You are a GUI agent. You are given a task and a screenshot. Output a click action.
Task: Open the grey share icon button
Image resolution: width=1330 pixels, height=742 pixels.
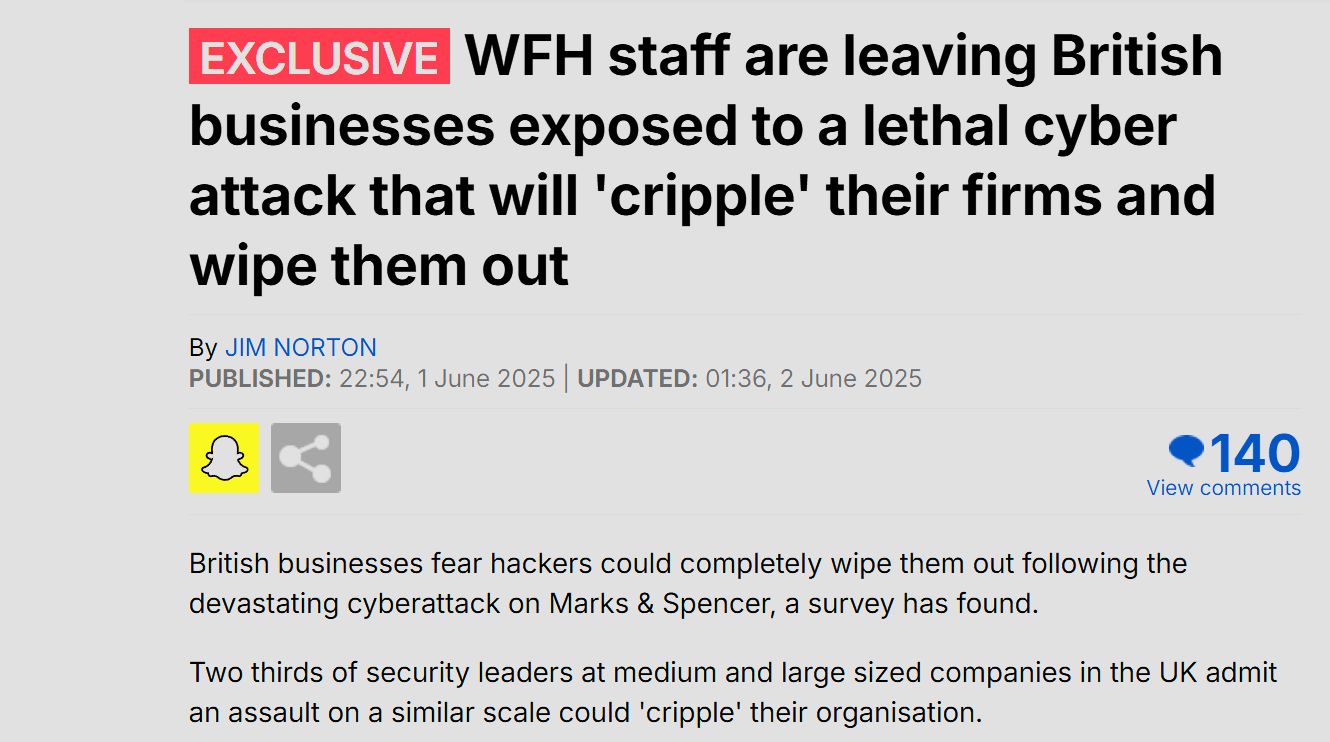(306, 458)
